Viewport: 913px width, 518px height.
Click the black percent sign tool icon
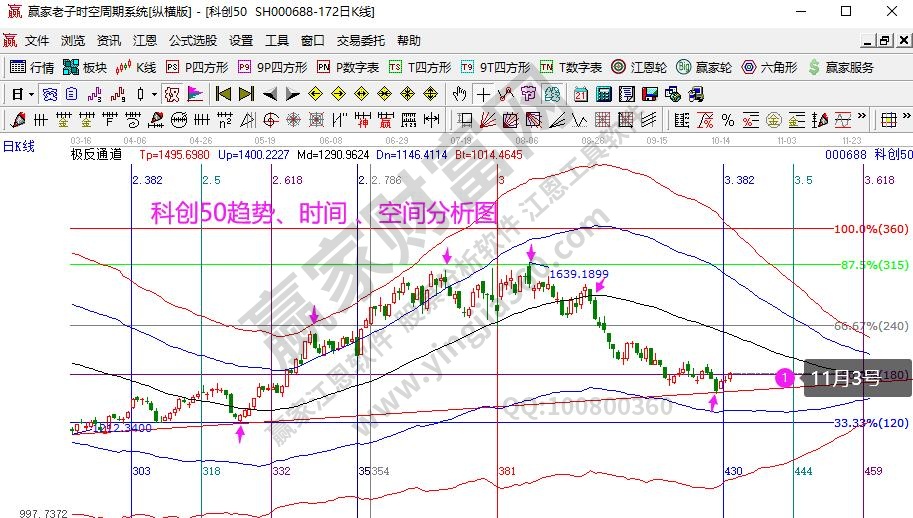point(728,120)
